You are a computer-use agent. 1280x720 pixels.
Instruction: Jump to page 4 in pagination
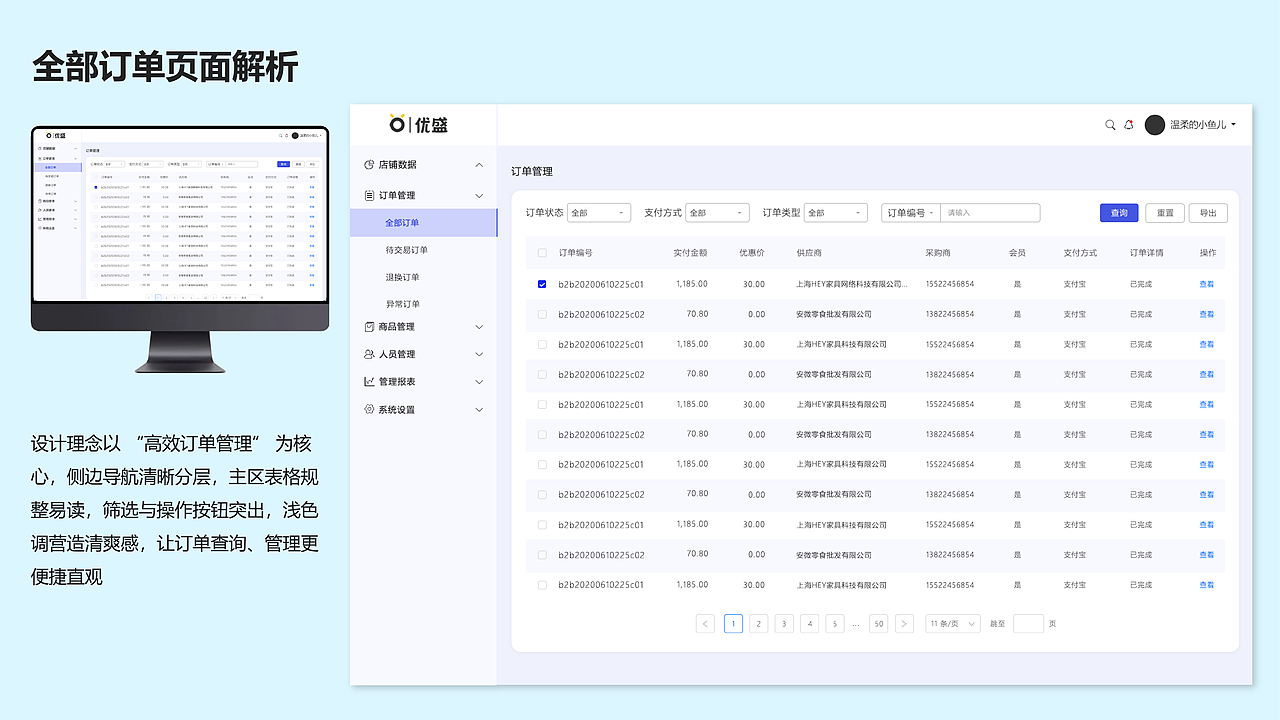pos(809,623)
